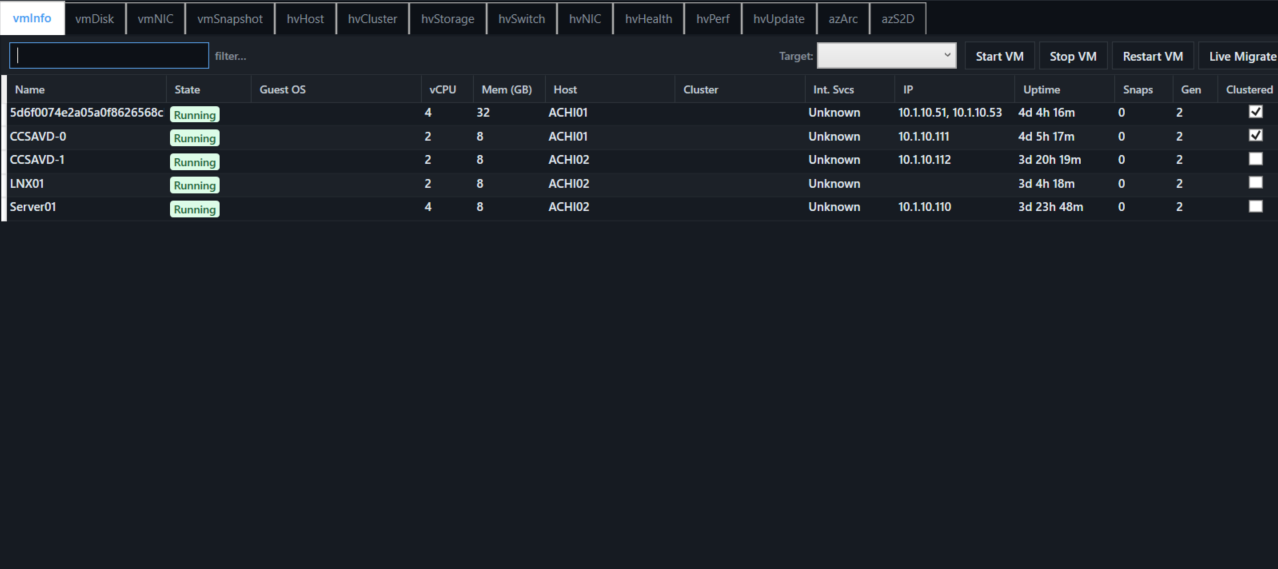Sort table by Name column header
This screenshot has height=569, width=1278.
[x=30, y=90]
